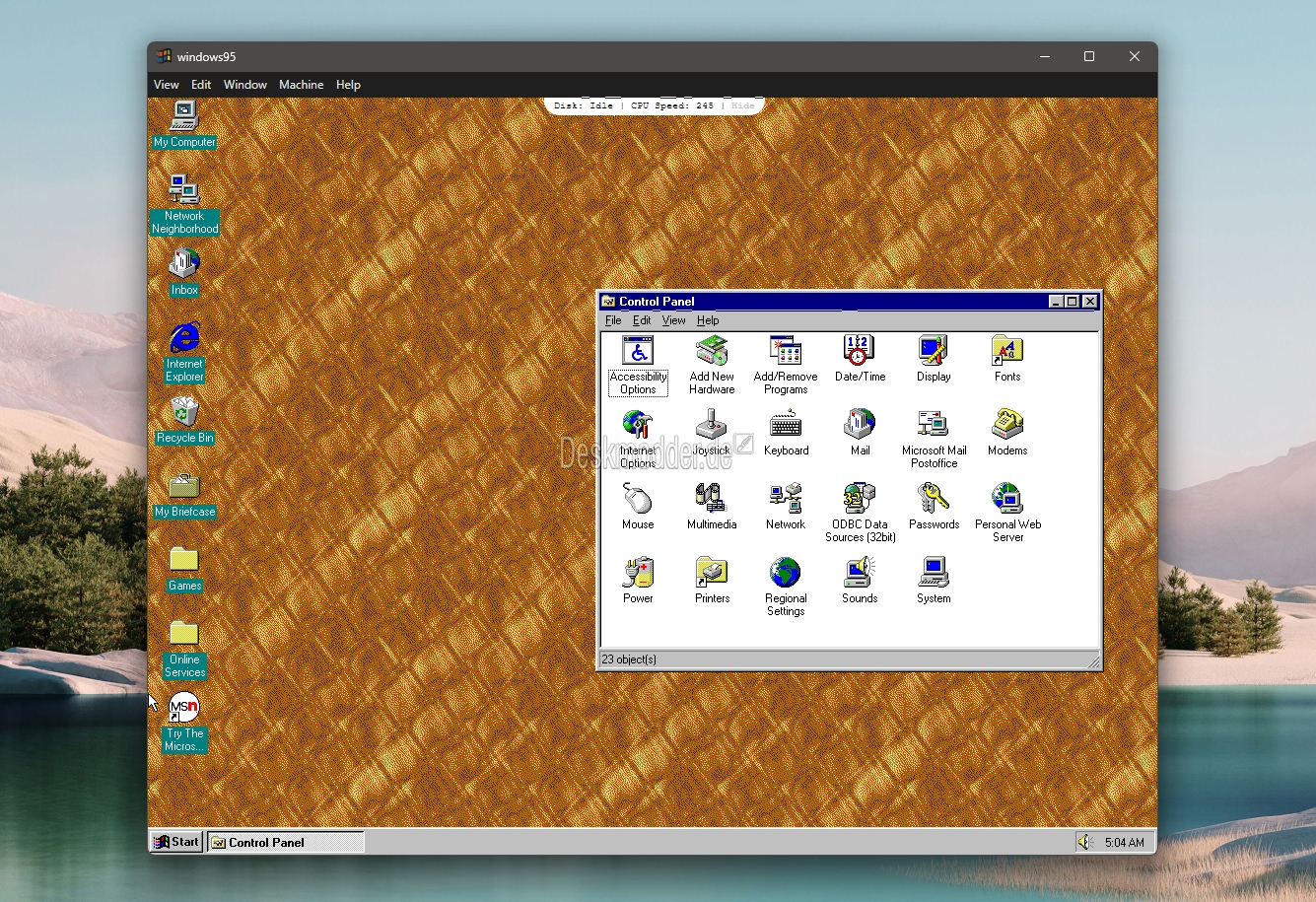Open the Machine menu of windows95 emulator

click(x=301, y=85)
